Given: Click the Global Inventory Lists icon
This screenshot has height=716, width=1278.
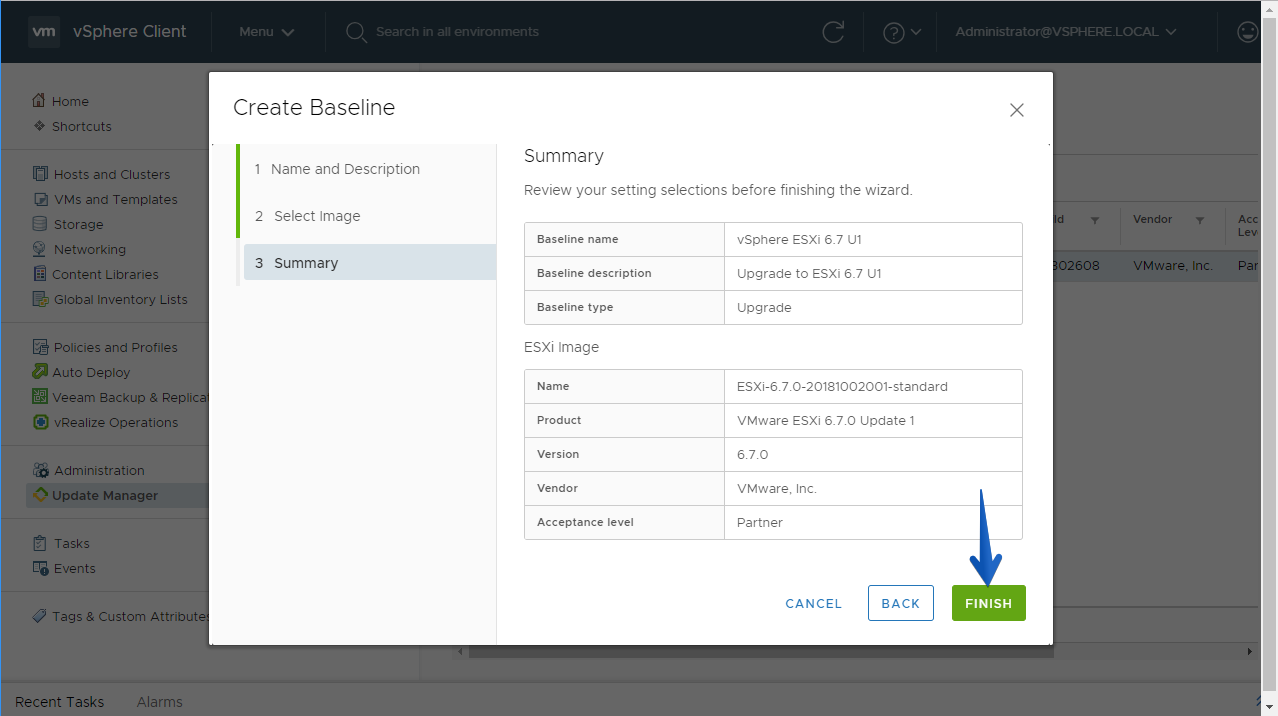Looking at the screenshot, I should tap(40, 299).
